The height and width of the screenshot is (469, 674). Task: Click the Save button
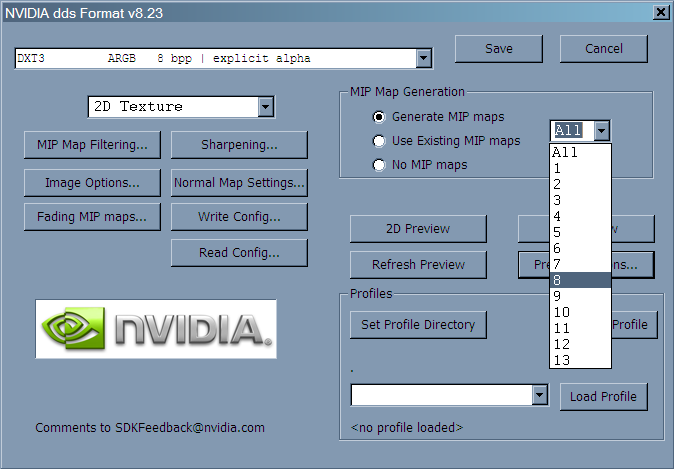(x=499, y=49)
